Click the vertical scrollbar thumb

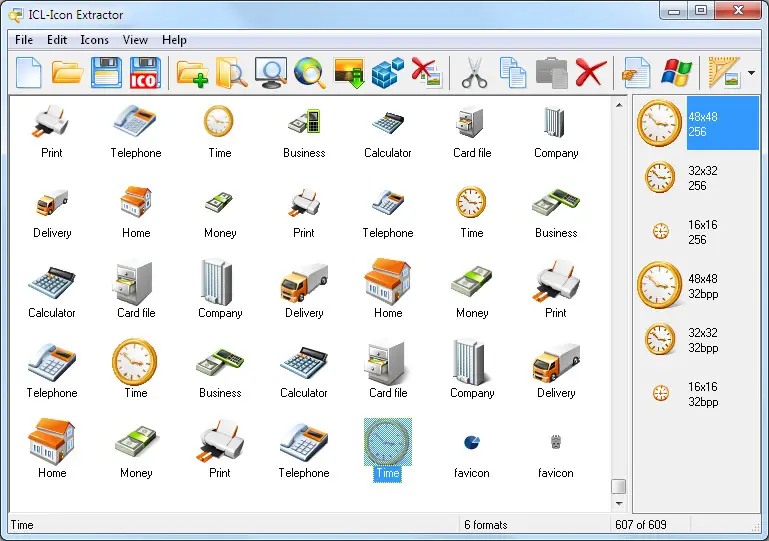point(619,487)
